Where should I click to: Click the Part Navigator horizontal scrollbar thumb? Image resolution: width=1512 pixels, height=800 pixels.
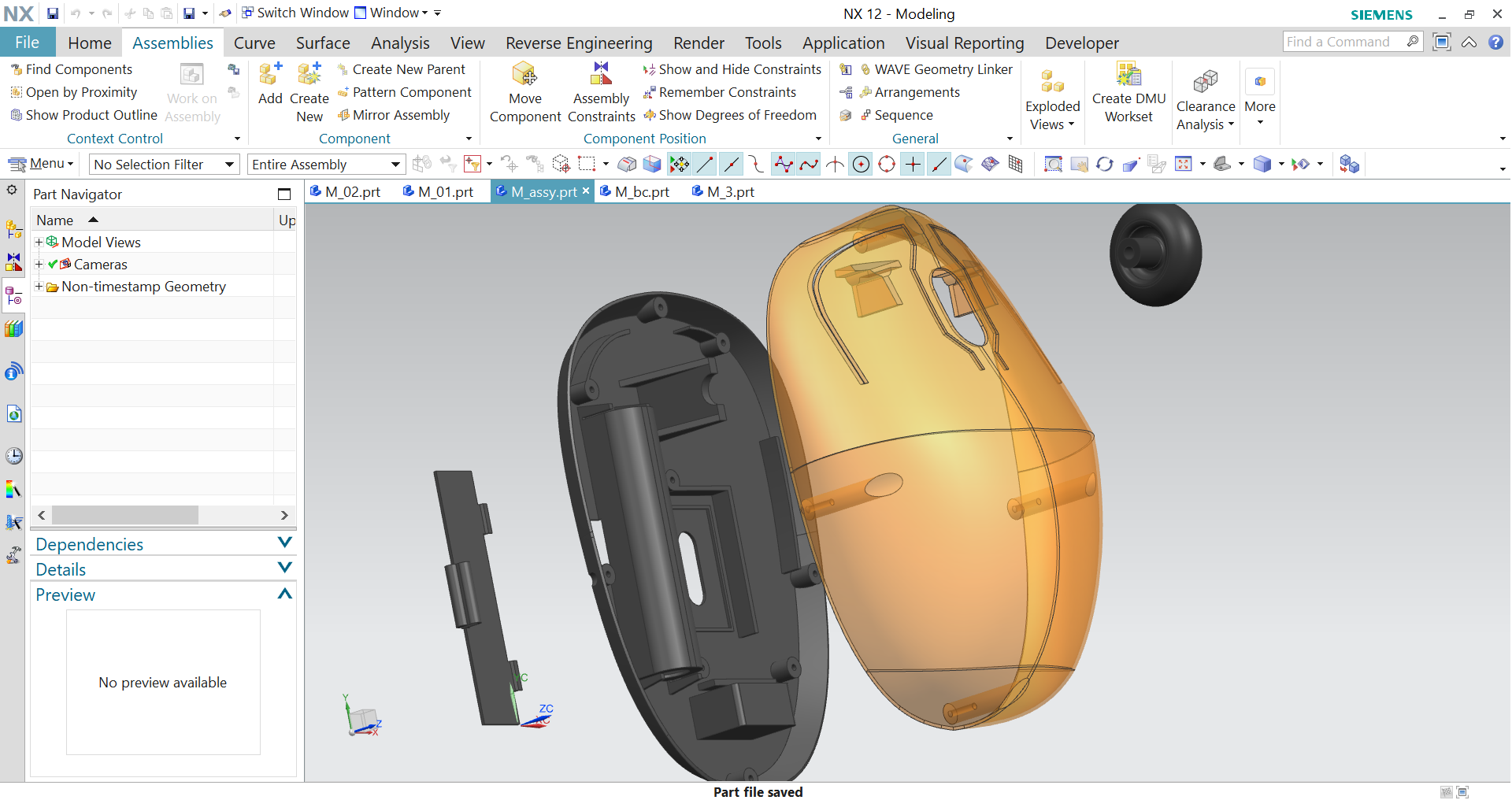point(125,515)
